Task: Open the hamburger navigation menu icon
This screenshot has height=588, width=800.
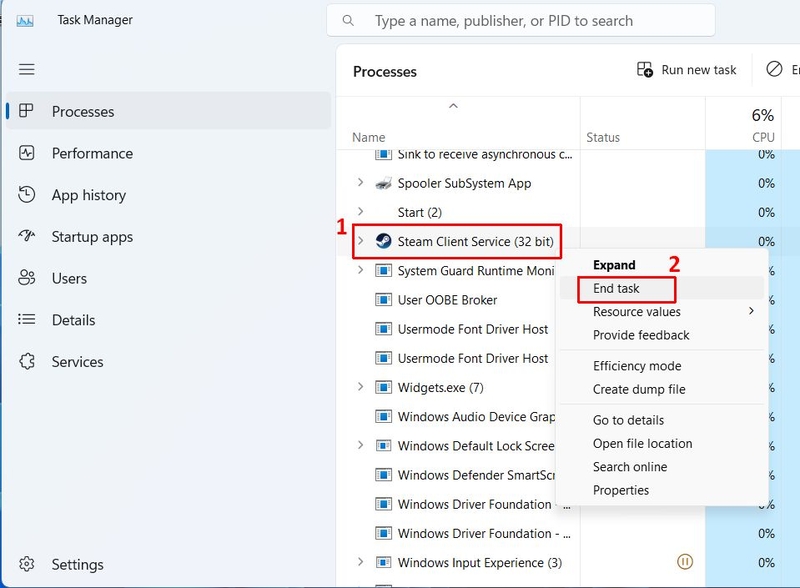Action: [27, 69]
